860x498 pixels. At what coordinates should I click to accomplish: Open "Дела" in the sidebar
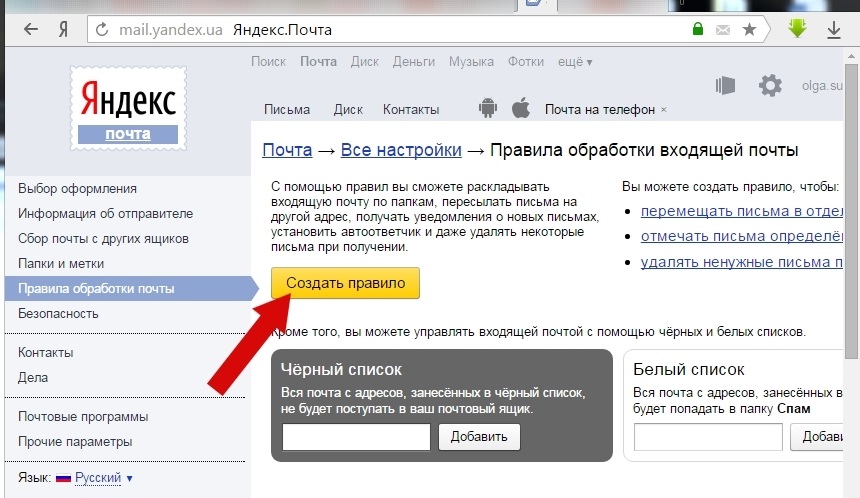coord(33,377)
